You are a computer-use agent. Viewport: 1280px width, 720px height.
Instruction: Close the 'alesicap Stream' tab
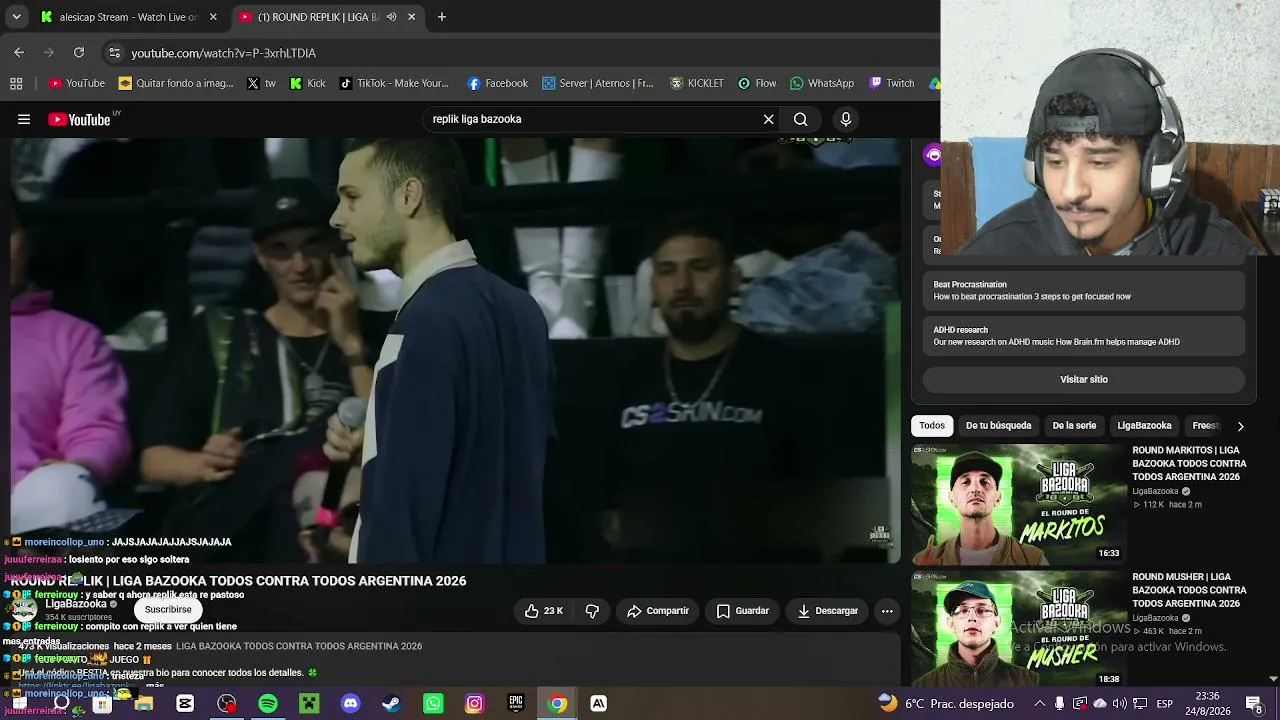click(x=213, y=17)
